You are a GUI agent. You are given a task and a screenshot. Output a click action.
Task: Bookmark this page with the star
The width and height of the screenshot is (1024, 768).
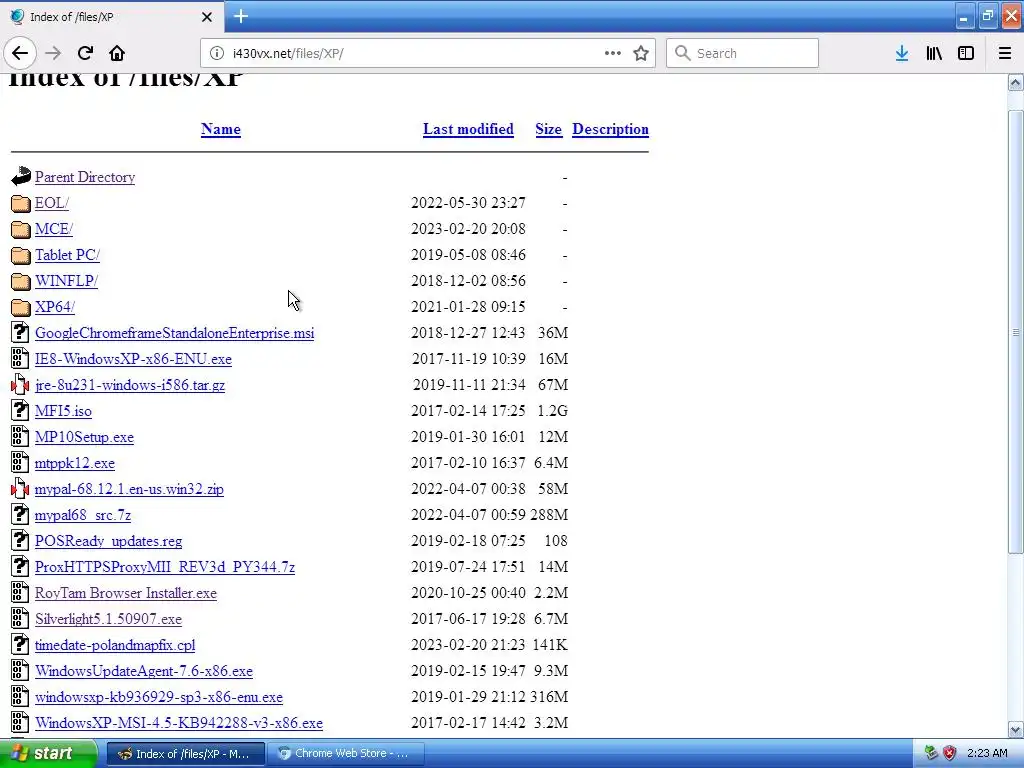[641, 54]
